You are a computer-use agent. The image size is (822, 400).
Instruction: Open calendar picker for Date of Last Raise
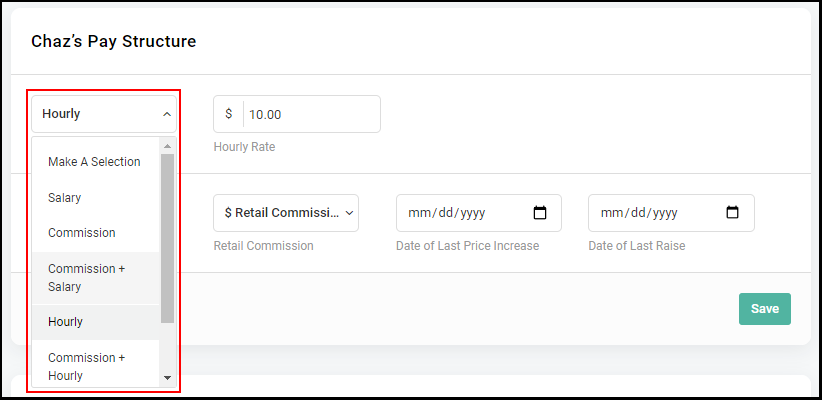pos(732,213)
